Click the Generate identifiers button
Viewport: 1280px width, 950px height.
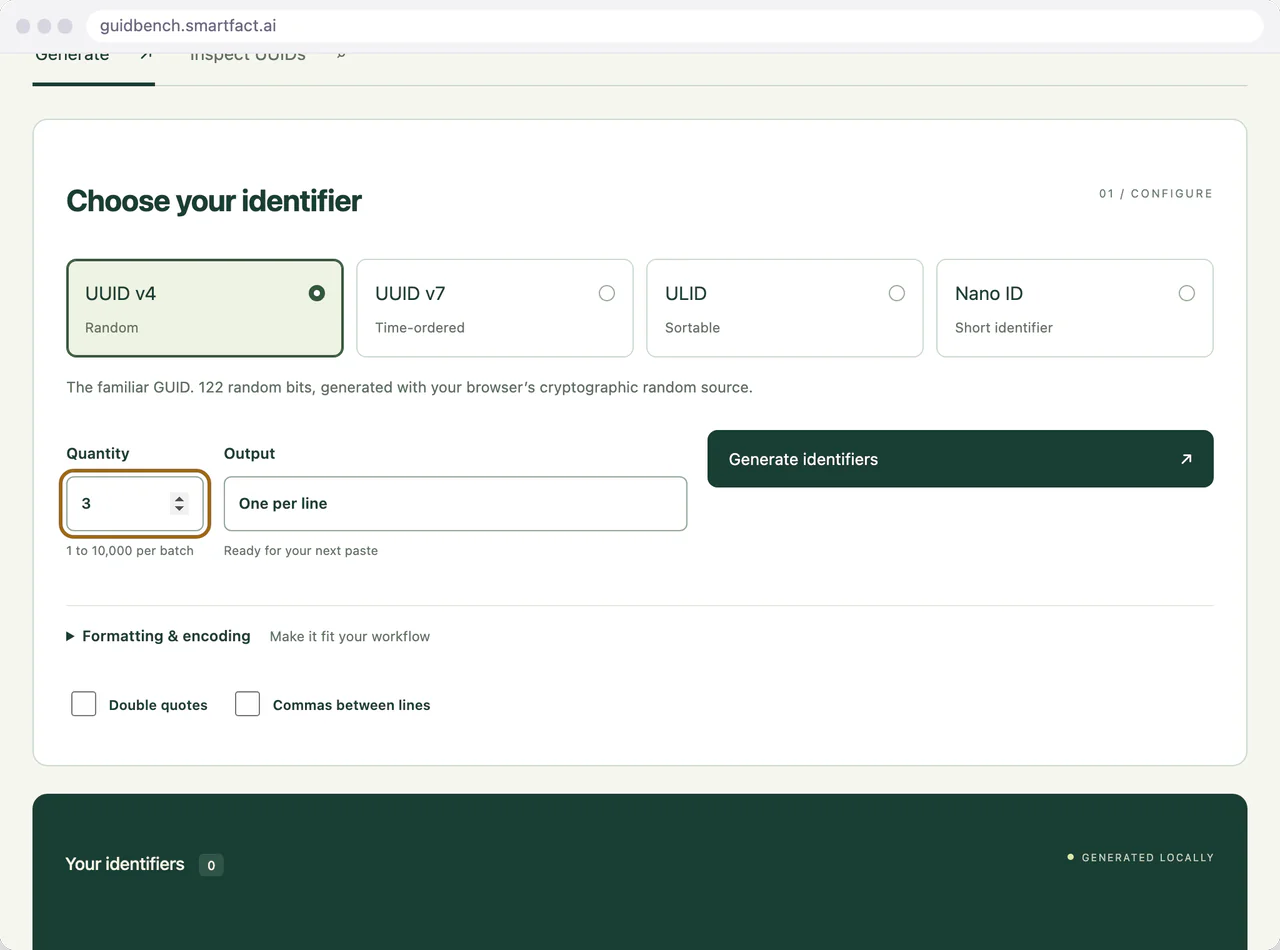click(x=960, y=459)
